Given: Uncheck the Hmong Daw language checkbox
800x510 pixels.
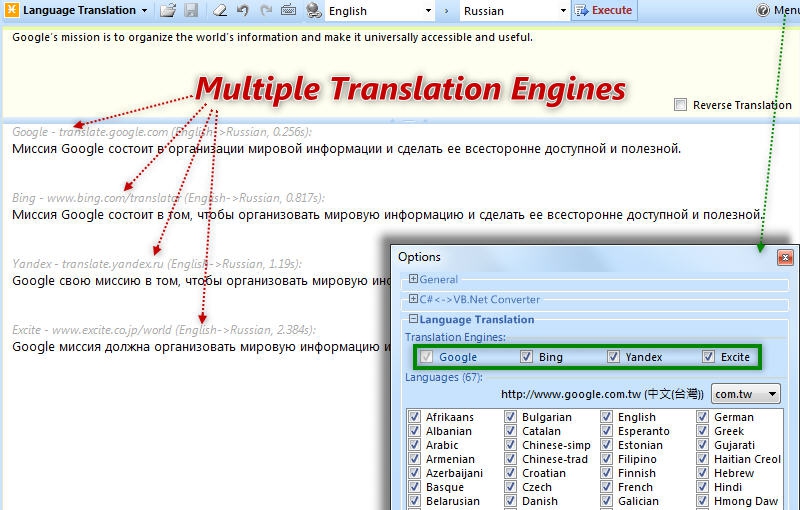Looking at the screenshot, I should point(703,500).
